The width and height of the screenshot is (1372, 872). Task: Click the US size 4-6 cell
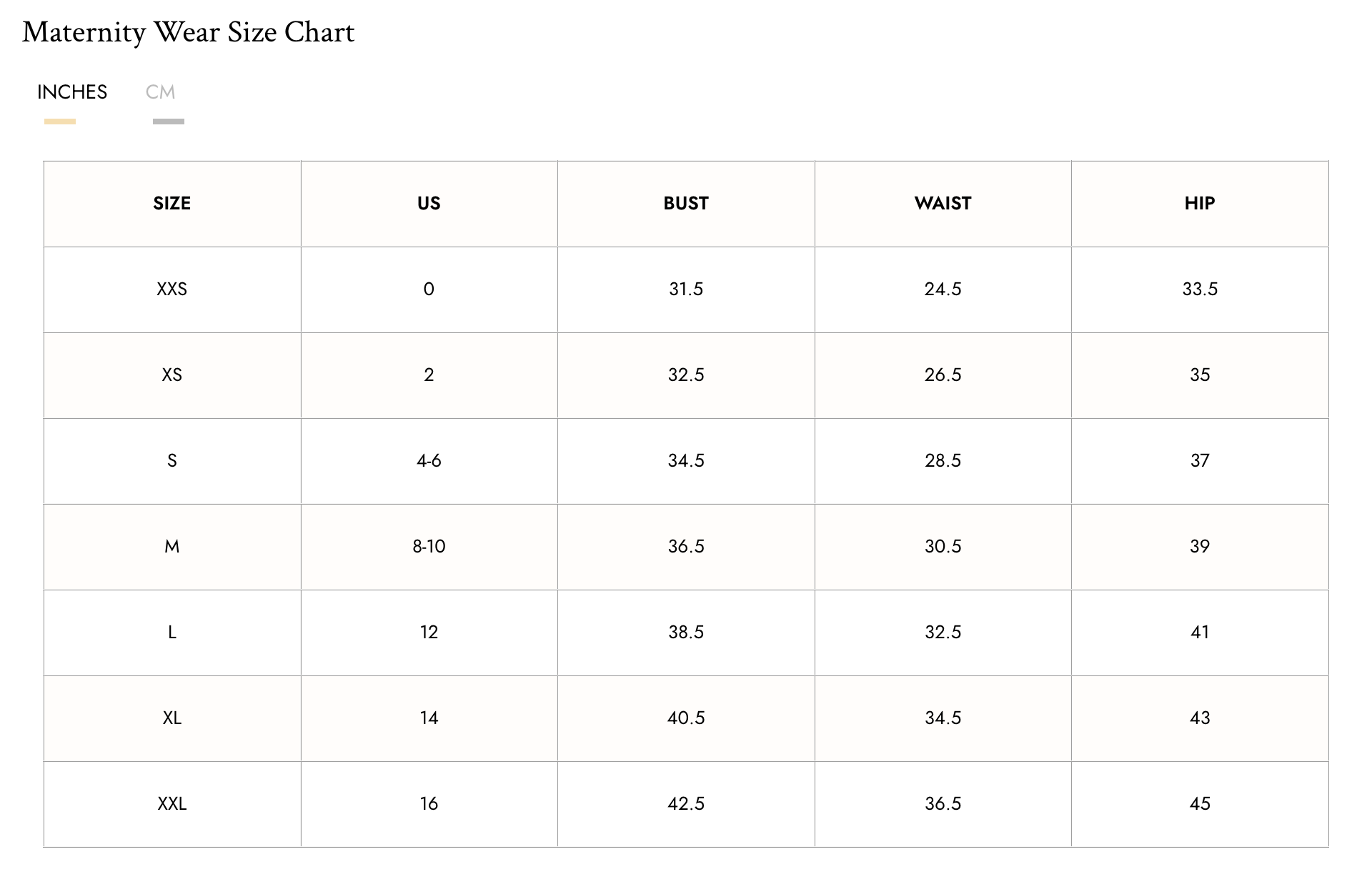pyautogui.click(x=429, y=461)
